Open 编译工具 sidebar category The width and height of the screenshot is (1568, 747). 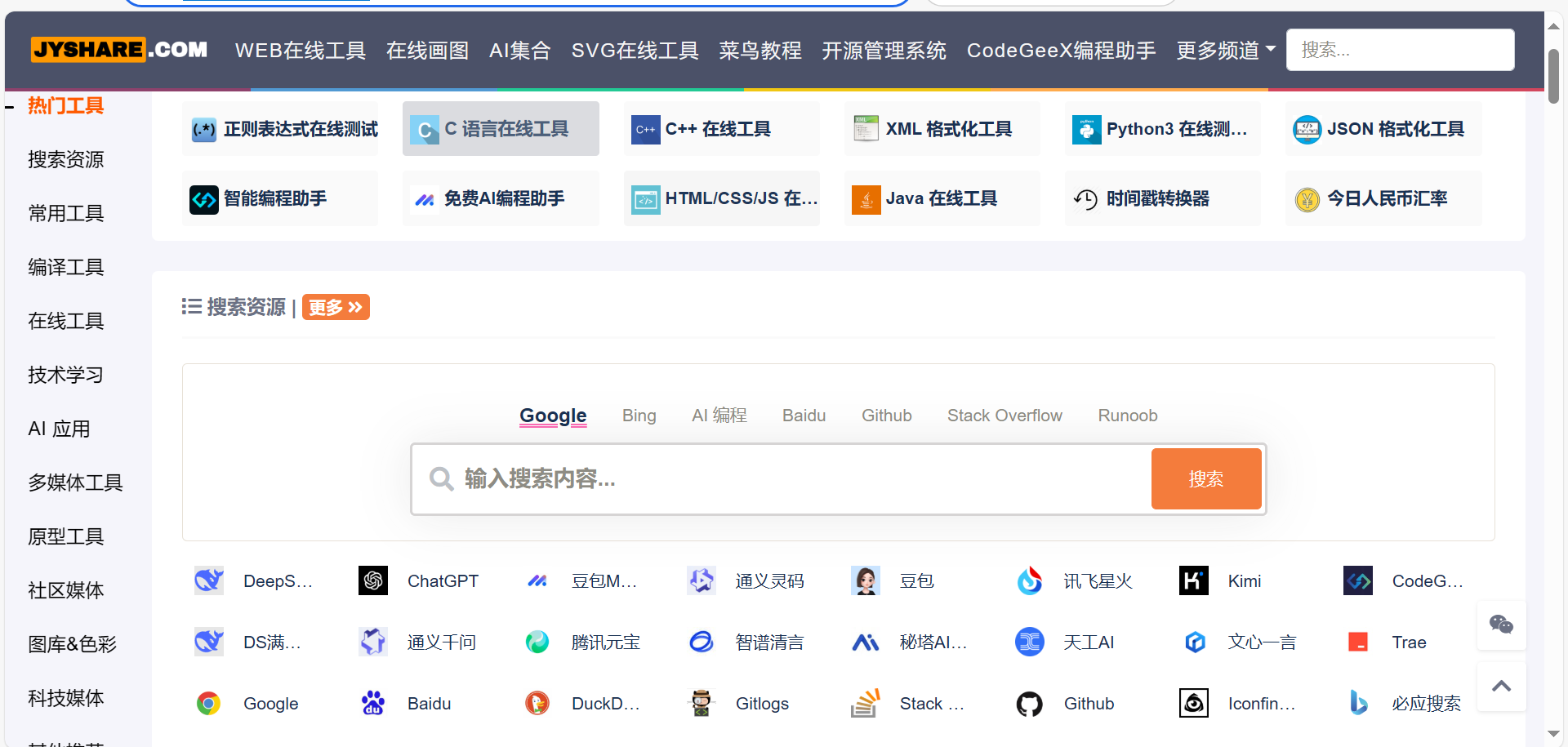pyautogui.click(x=65, y=267)
